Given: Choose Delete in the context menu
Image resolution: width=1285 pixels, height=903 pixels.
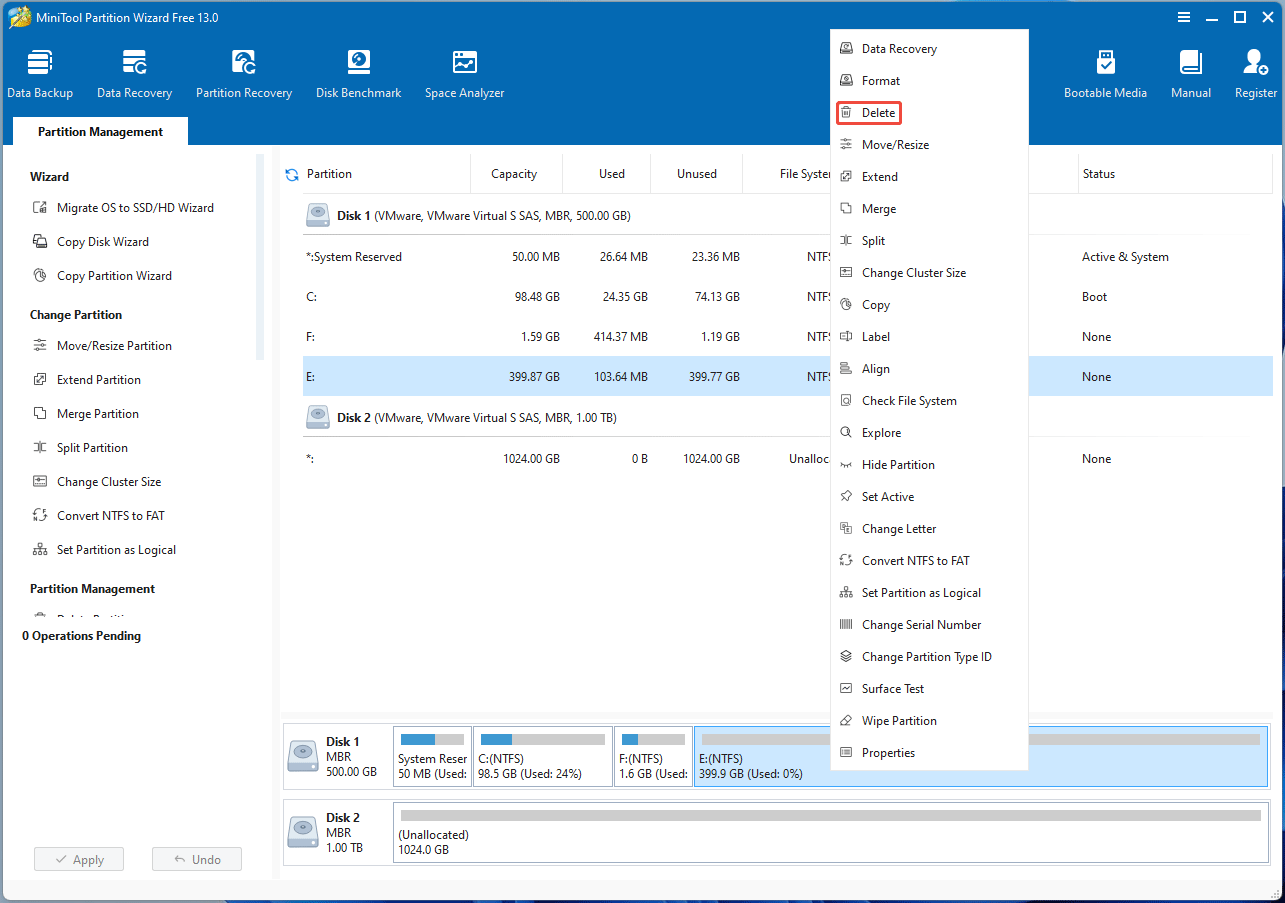Looking at the screenshot, I should point(878,113).
